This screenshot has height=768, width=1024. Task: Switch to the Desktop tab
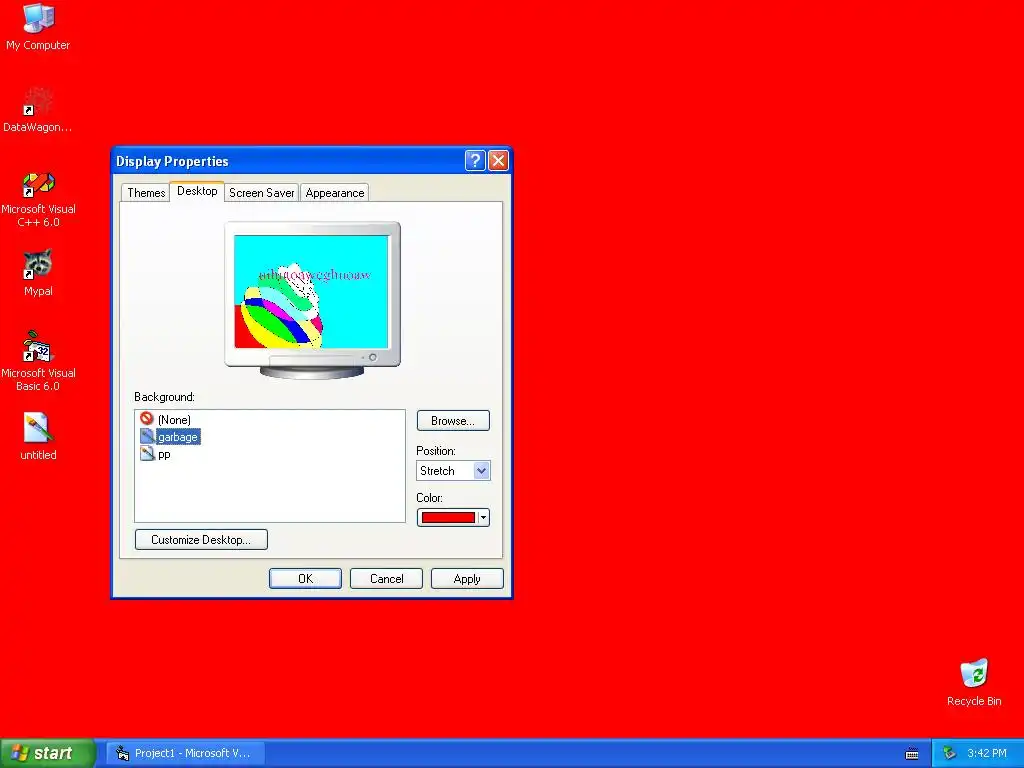point(197,191)
